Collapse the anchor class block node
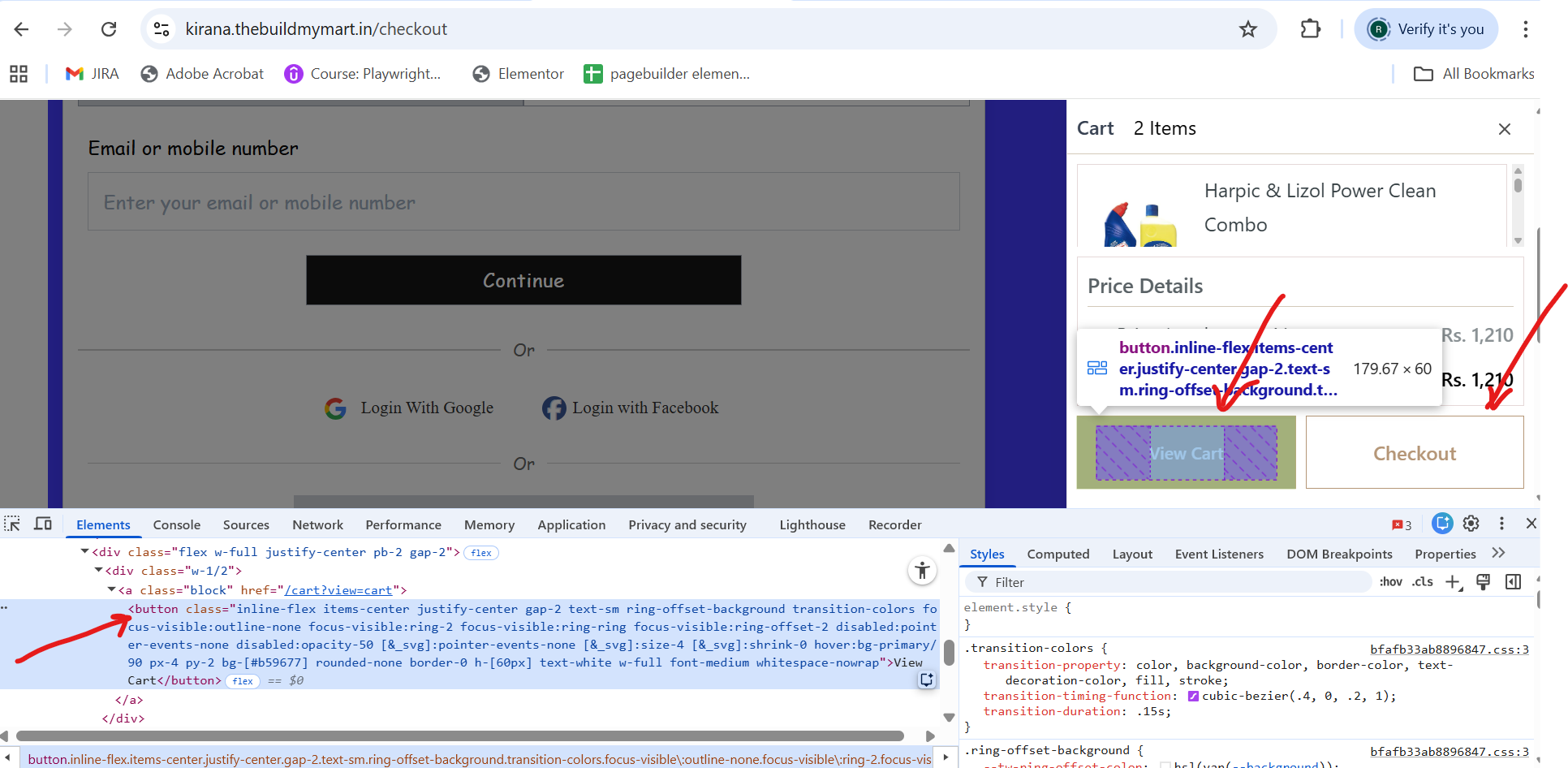 111,589
